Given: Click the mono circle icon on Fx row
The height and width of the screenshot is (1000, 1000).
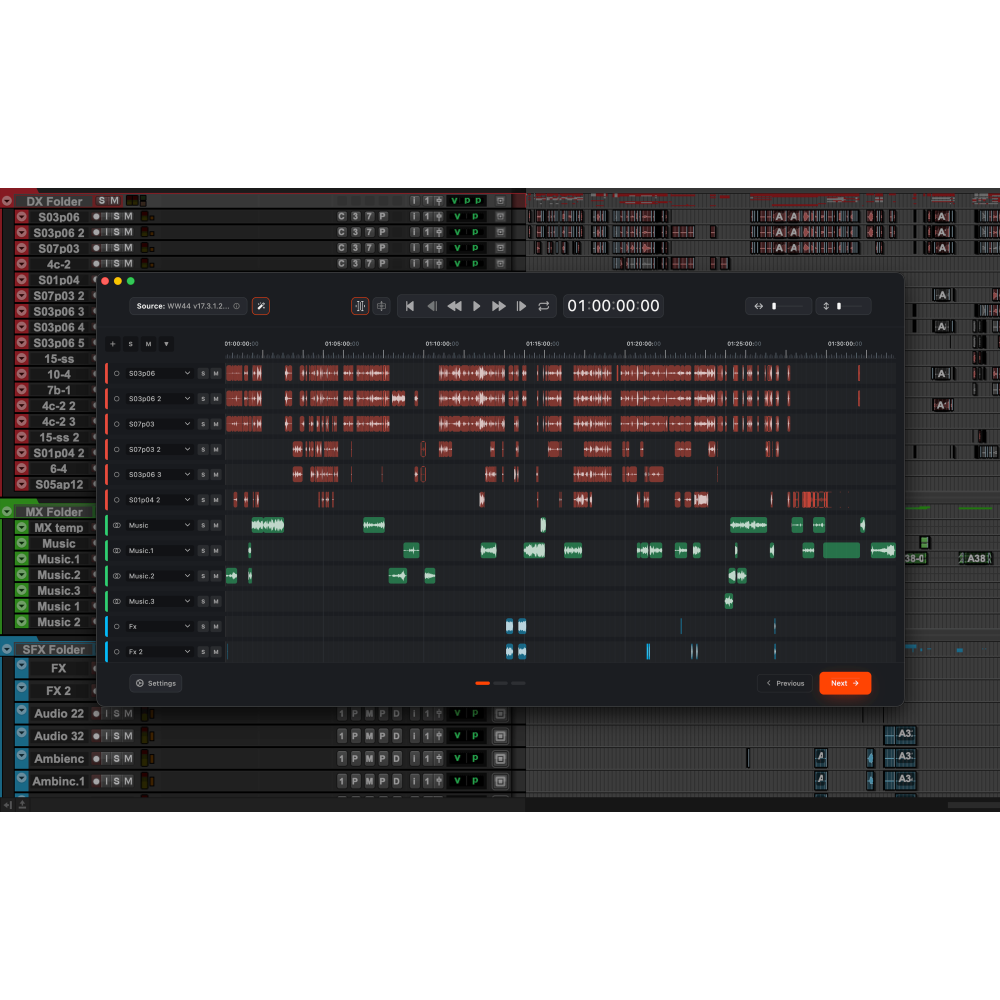Looking at the screenshot, I should point(117,626).
